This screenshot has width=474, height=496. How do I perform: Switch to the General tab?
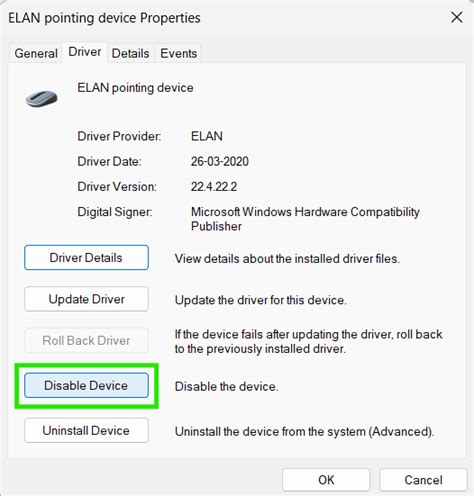click(36, 53)
